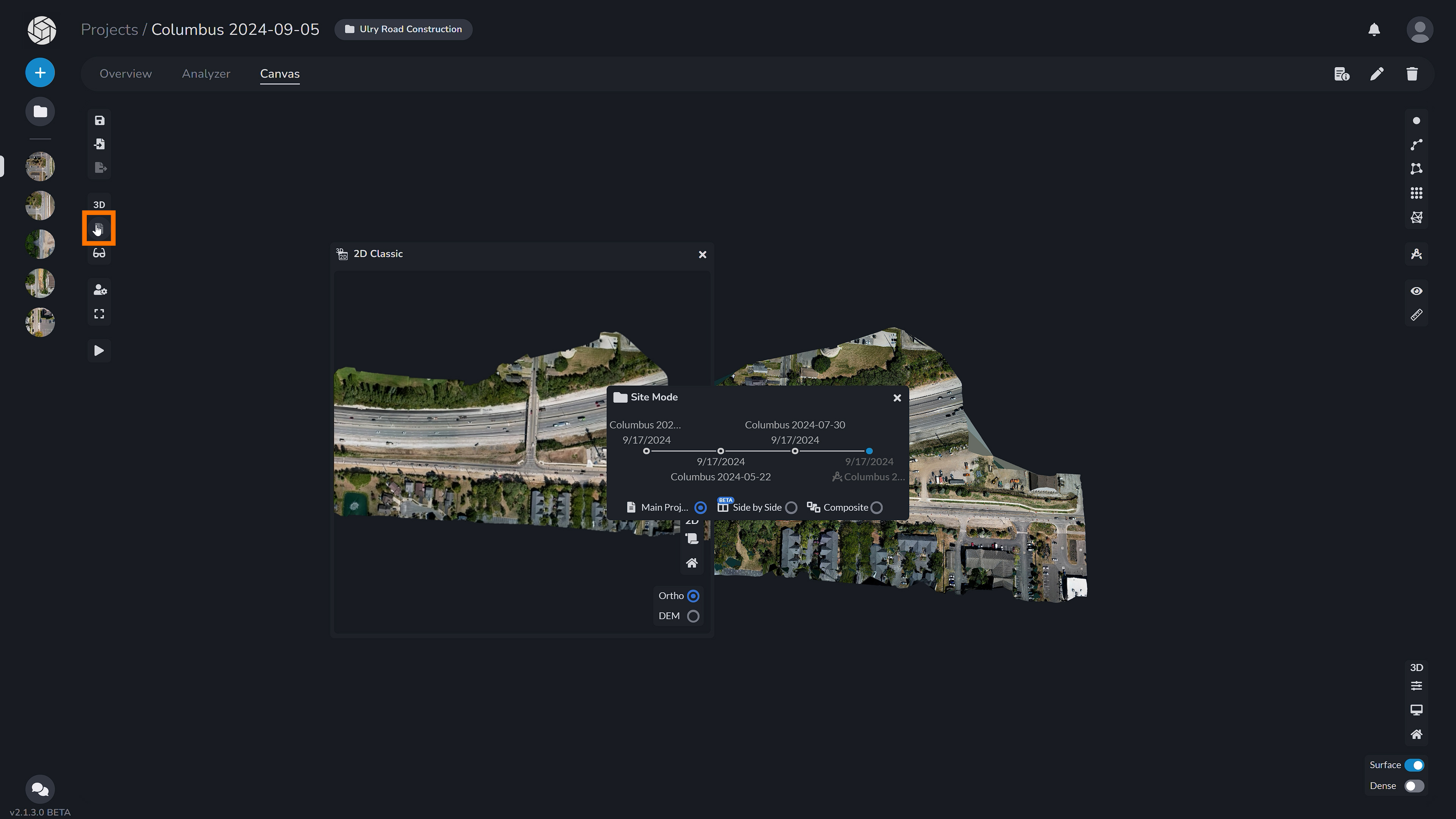
Task: Open the Overview tab
Action: click(126, 74)
